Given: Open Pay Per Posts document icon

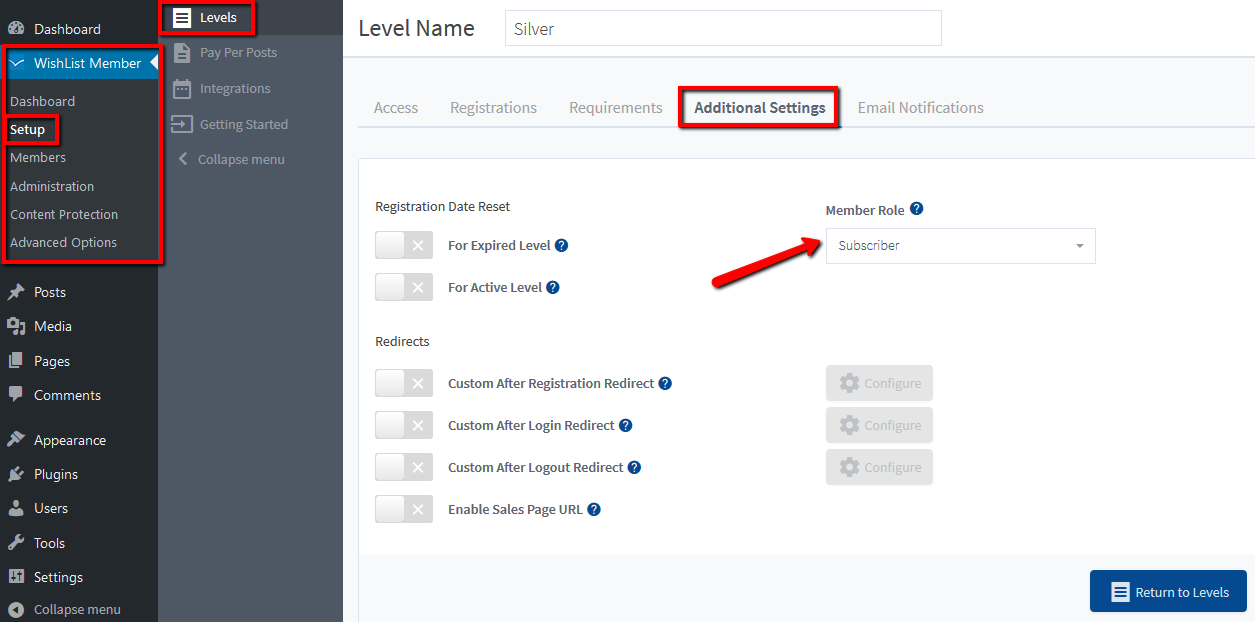Looking at the screenshot, I should point(181,53).
